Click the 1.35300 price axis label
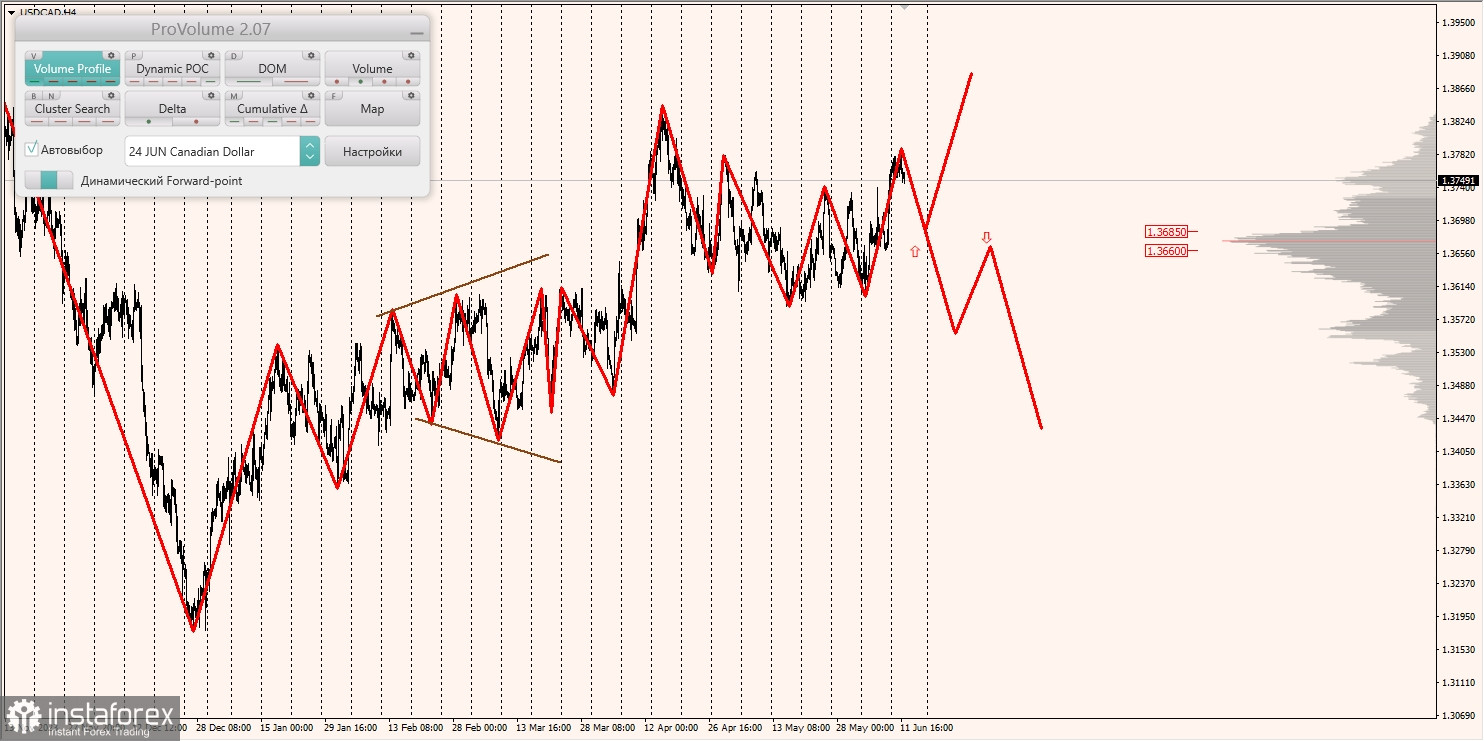The height and width of the screenshot is (741, 1484). (x=1457, y=353)
